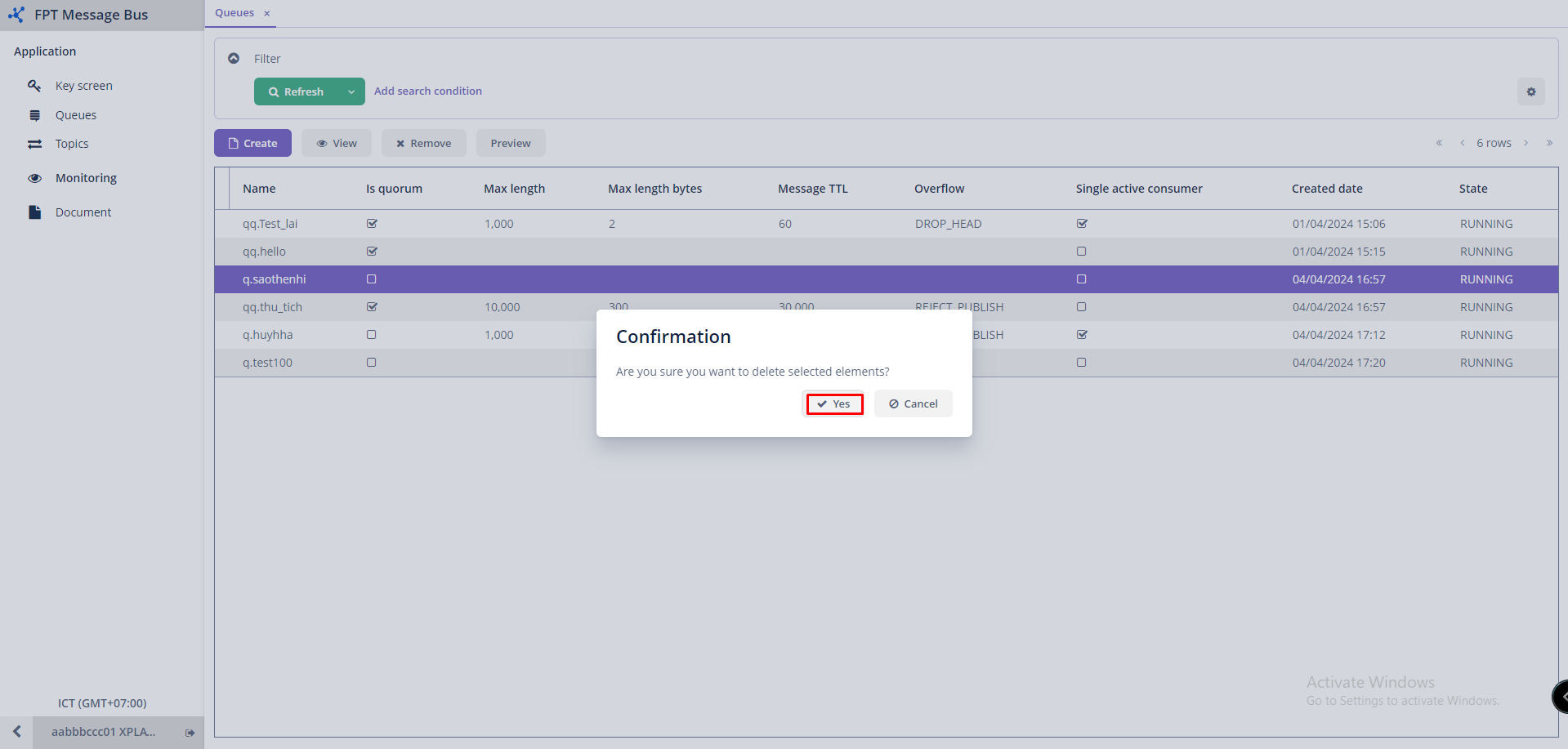The width and height of the screenshot is (1568, 749).
Task: Toggle Is quorum checkbox for q.test100
Action: pos(372,363)
